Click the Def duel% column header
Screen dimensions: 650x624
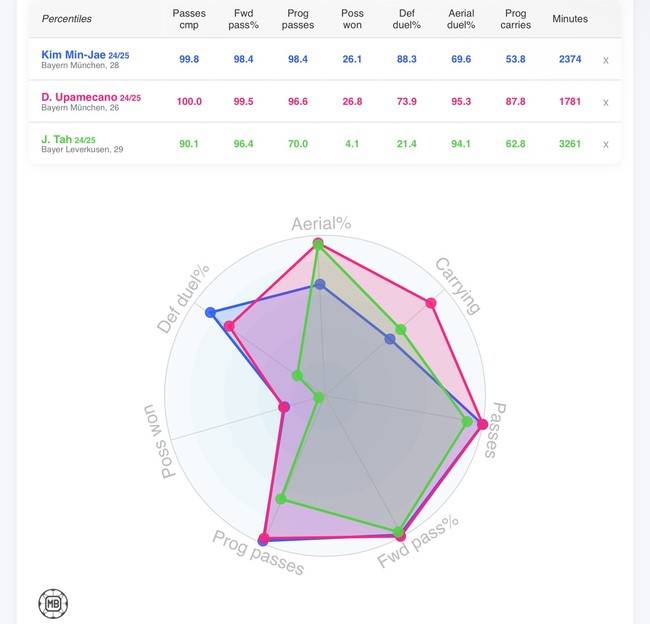(407, 18)
